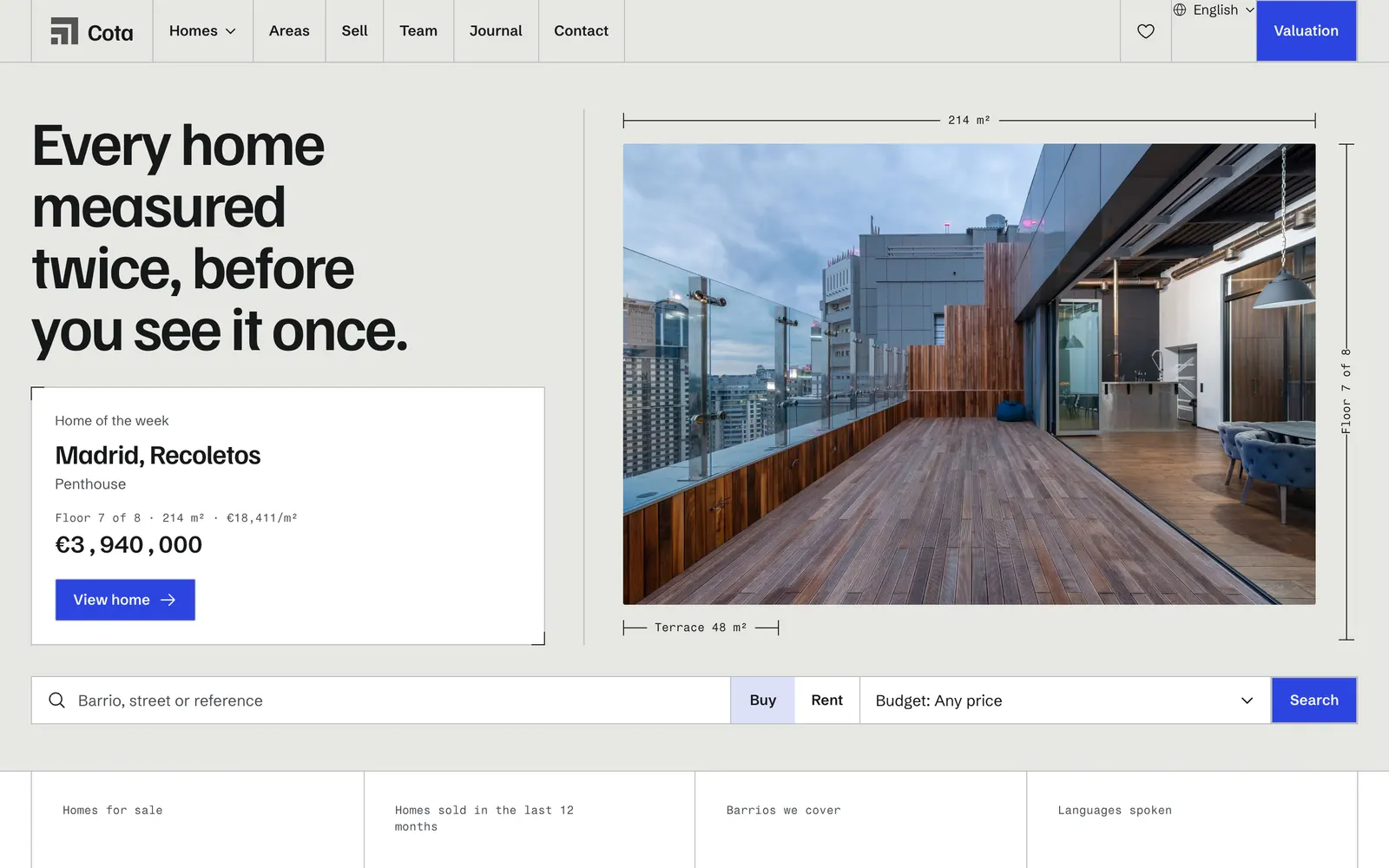Click the vertical Floor 7 of 8 label
The image size is (1389, 868).
pos(1346,391)
